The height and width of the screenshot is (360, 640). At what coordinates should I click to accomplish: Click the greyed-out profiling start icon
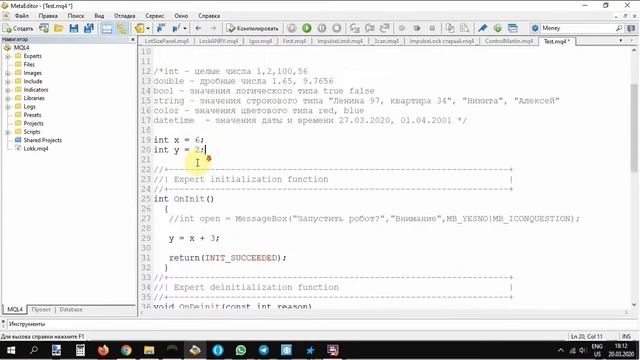[402, 28]
